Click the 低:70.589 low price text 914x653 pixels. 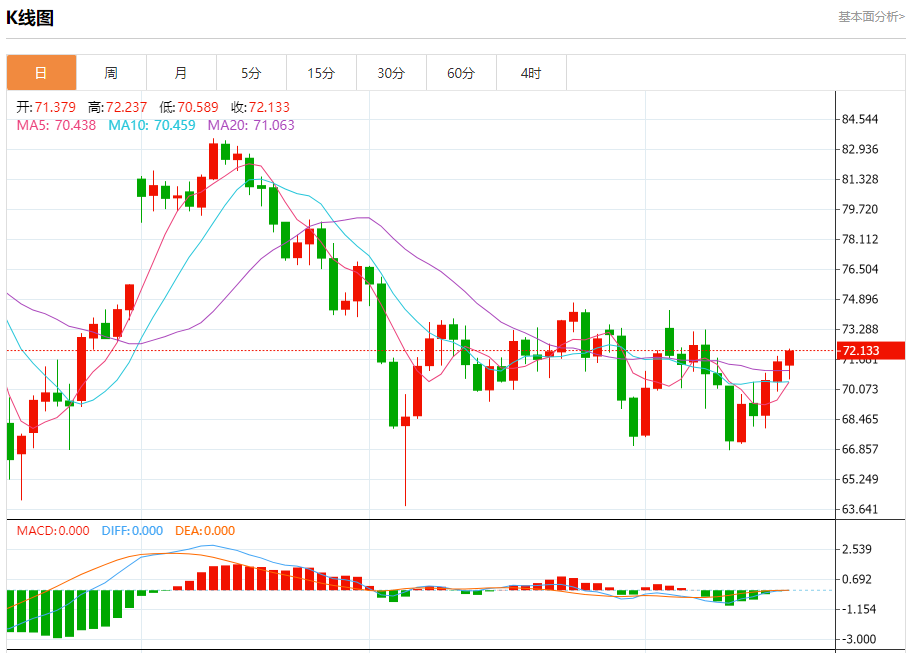189,107
